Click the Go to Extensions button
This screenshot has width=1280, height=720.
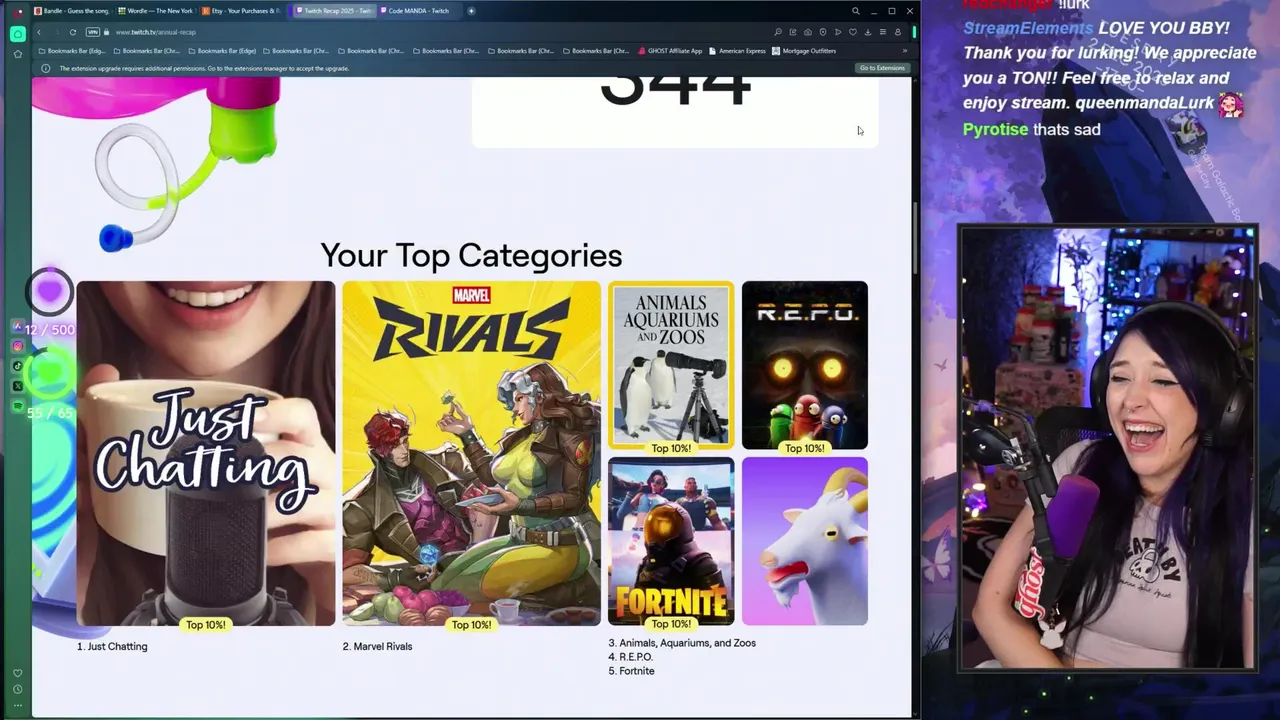point(882,68)
